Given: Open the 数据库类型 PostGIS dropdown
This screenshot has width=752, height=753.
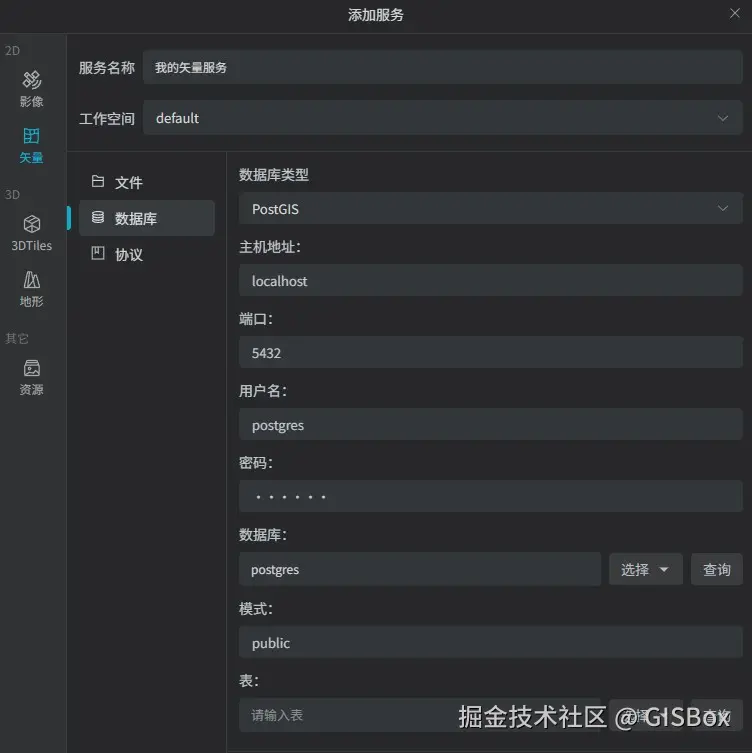Looking at the screenshot, I should tap(491, 208).
